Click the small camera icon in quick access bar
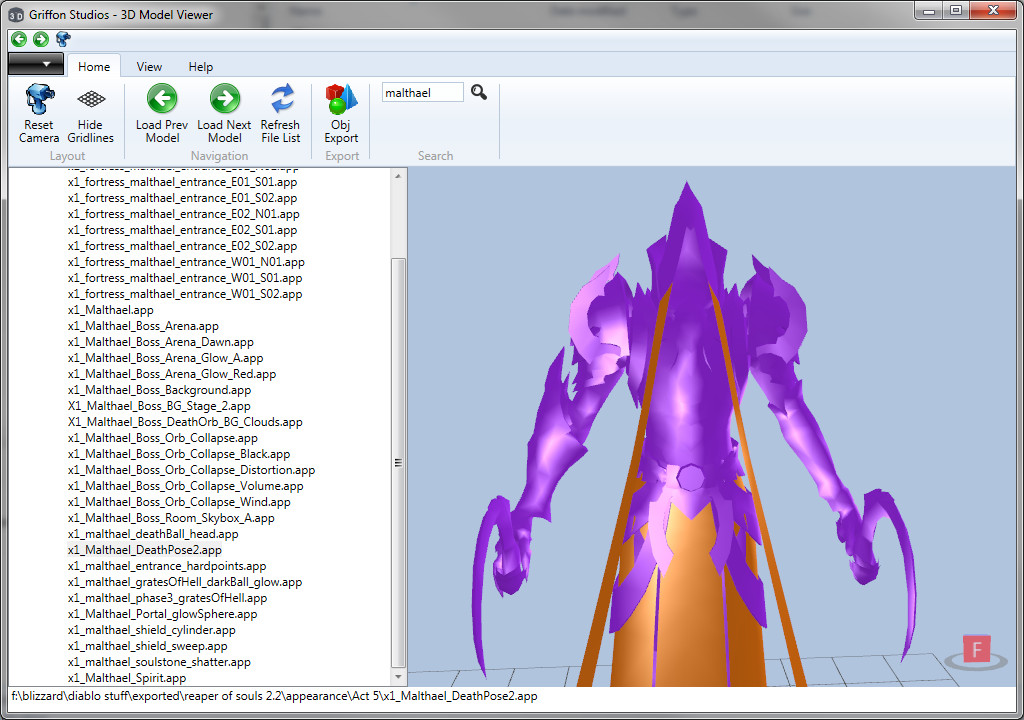The height and width of the screenshot is (720, 1024). click(x=63, y=39)
